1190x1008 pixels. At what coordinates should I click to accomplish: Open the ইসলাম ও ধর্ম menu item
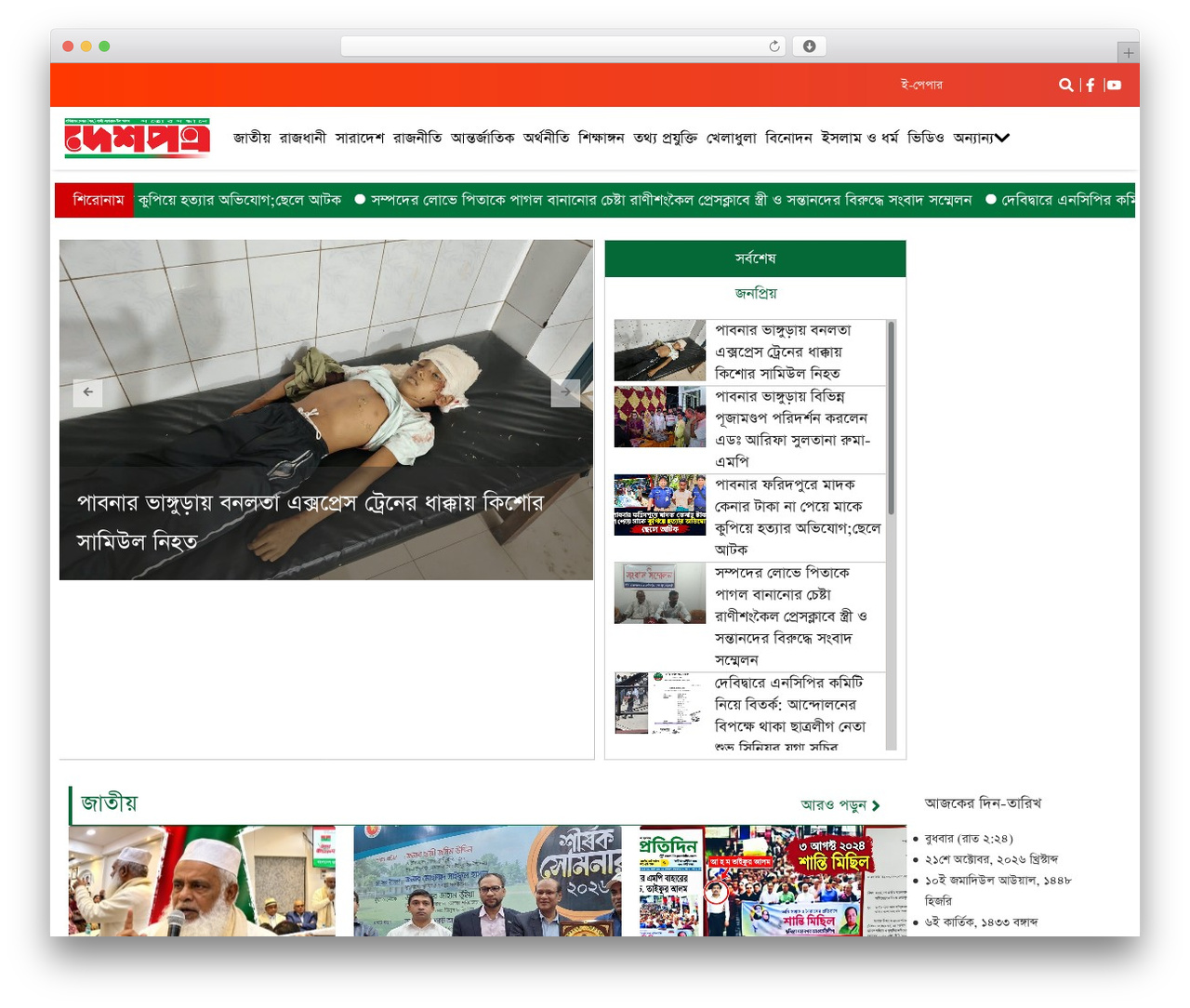click(860, 138)
